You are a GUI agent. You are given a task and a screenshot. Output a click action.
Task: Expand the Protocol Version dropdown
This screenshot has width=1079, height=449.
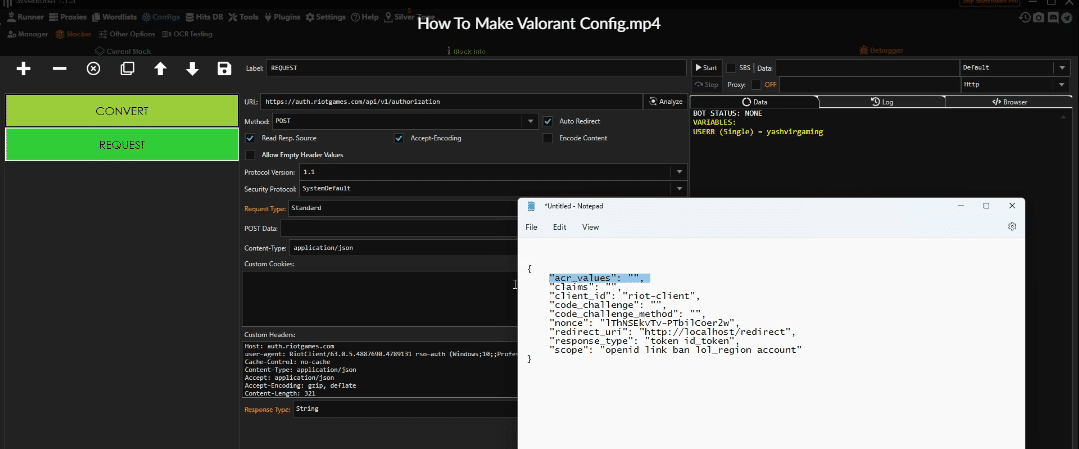679,172
